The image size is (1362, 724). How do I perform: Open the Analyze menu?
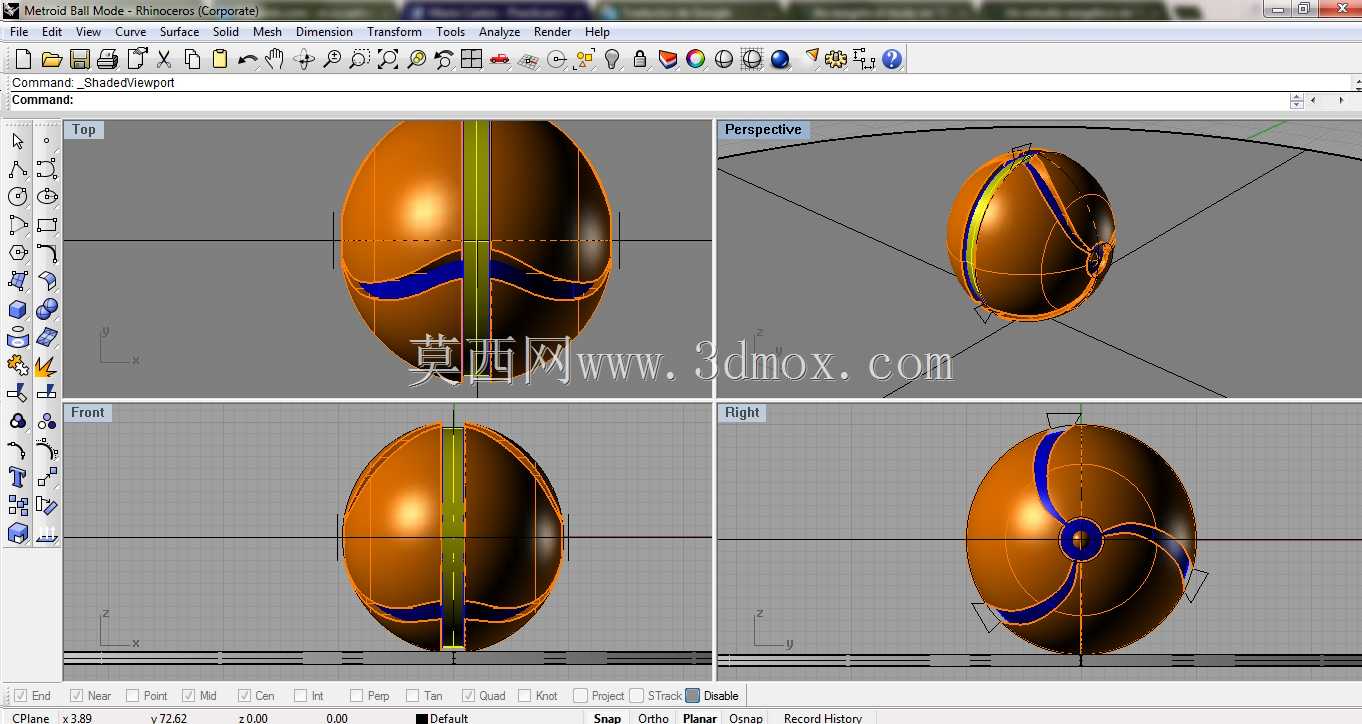[499, 32]
